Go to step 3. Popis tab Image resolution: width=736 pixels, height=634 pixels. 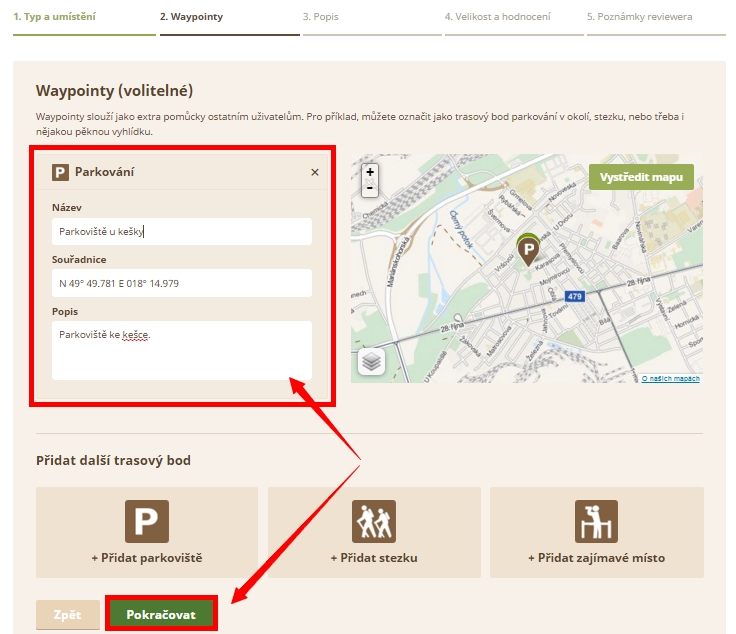[321, 17]
